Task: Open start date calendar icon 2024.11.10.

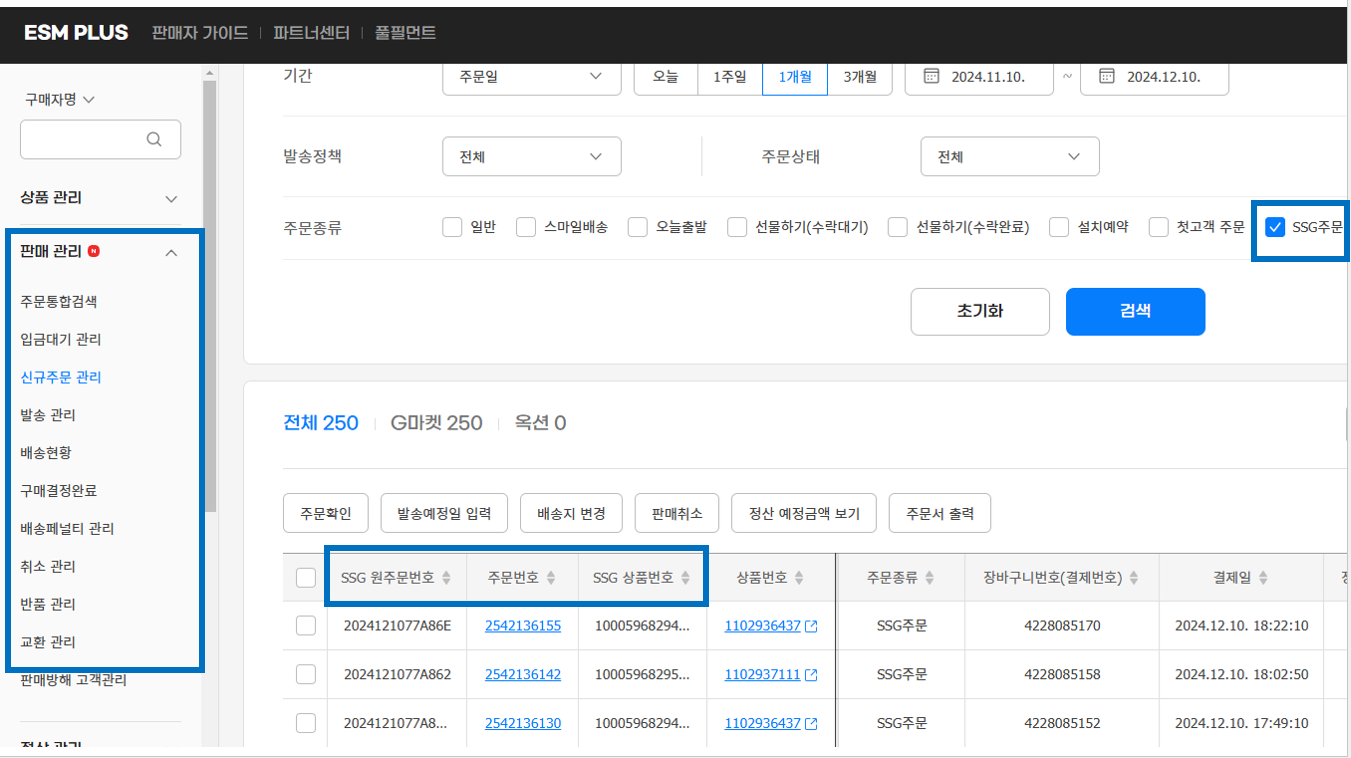Action: click(931, 76)
